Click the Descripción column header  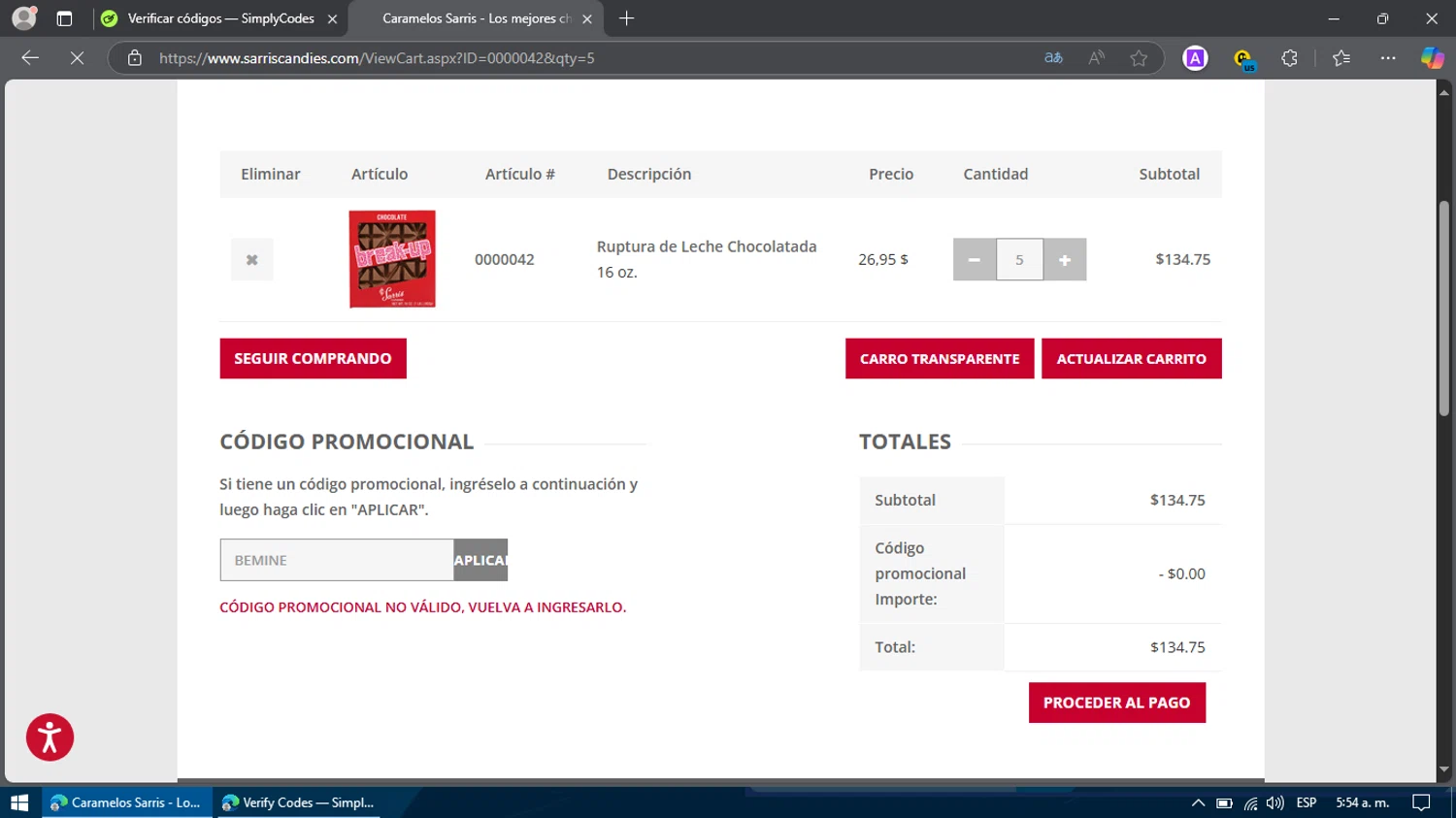coord(649,174)
